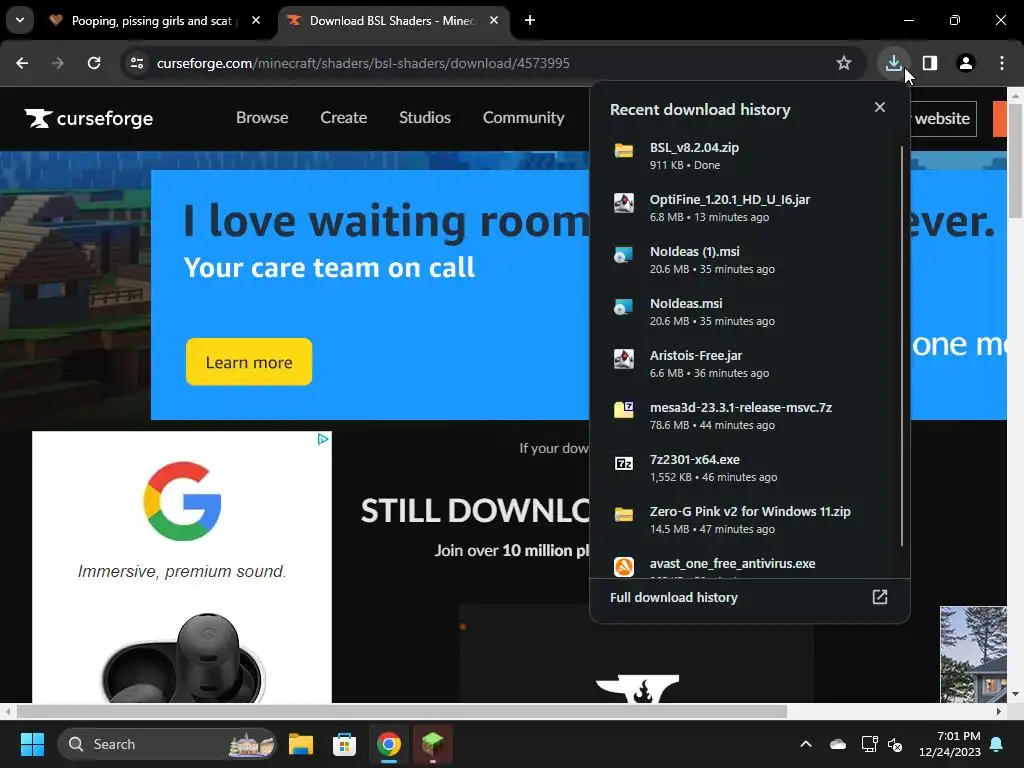Click the mesa3d-23.3.1-release-msvc.7z archive icon
This screenshot has height=768, width=1024.
pos(624,410)
